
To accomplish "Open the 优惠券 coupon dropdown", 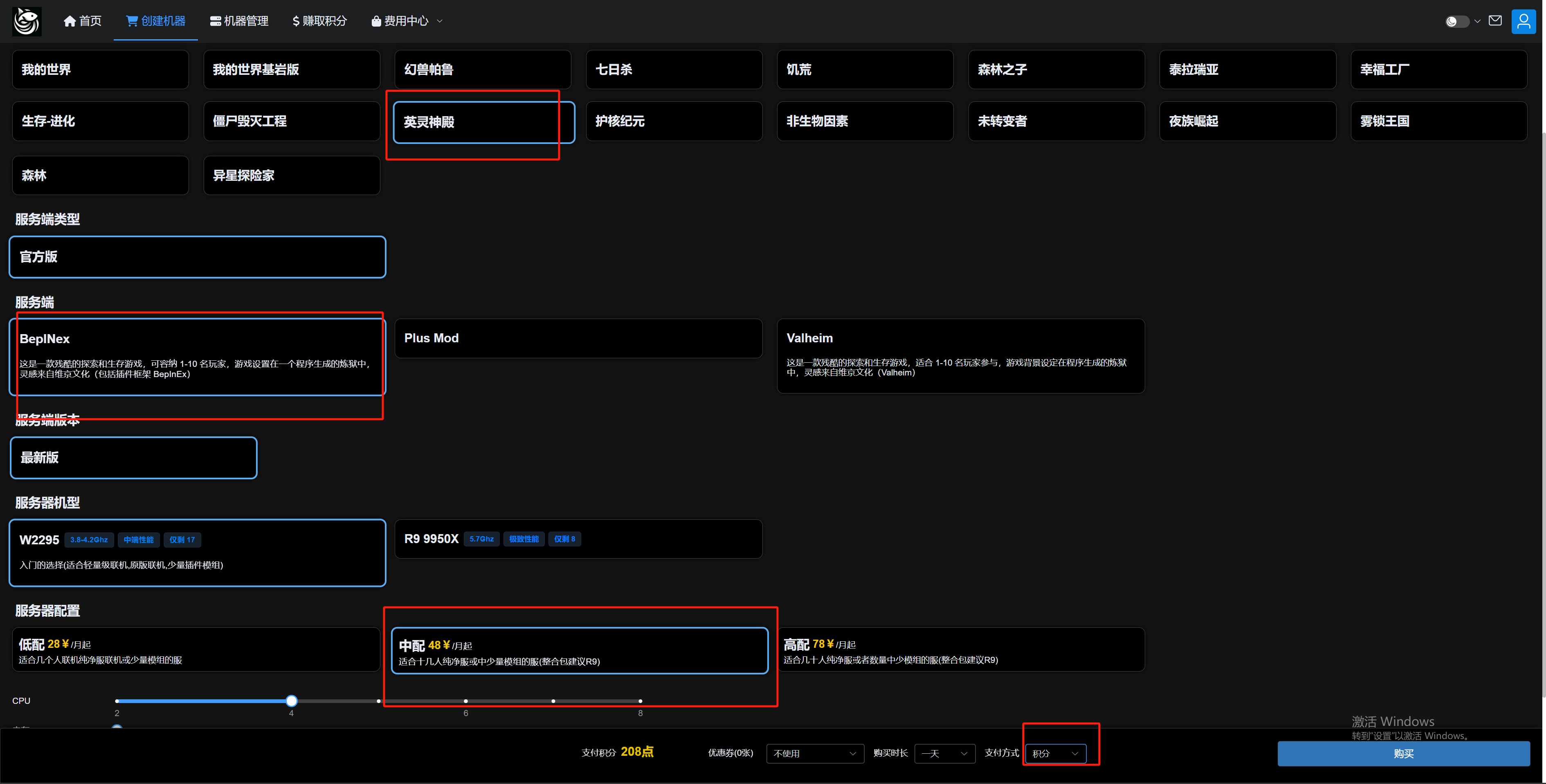I will [x=814, y=753].
